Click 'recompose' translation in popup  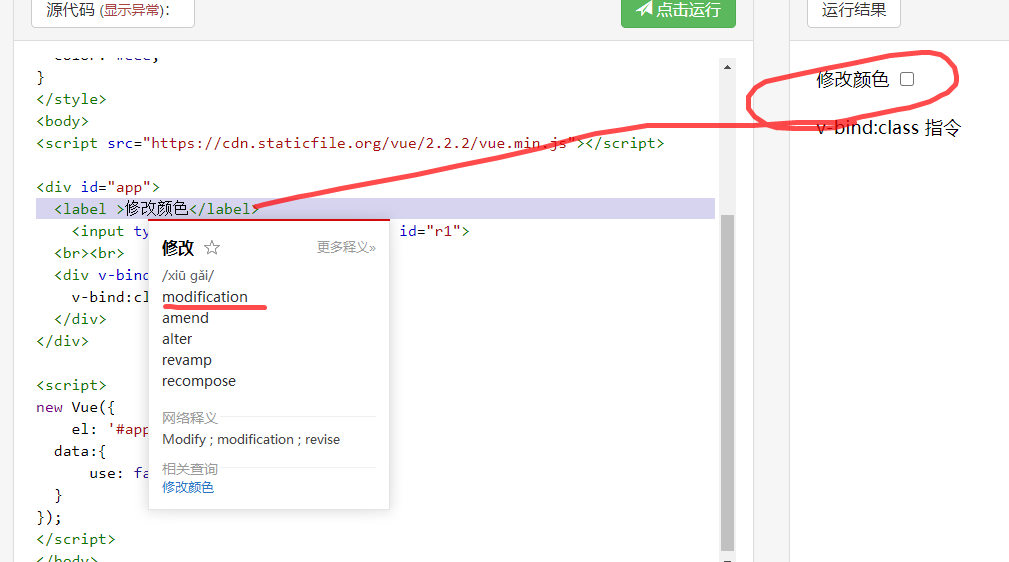tap(199, 381)
